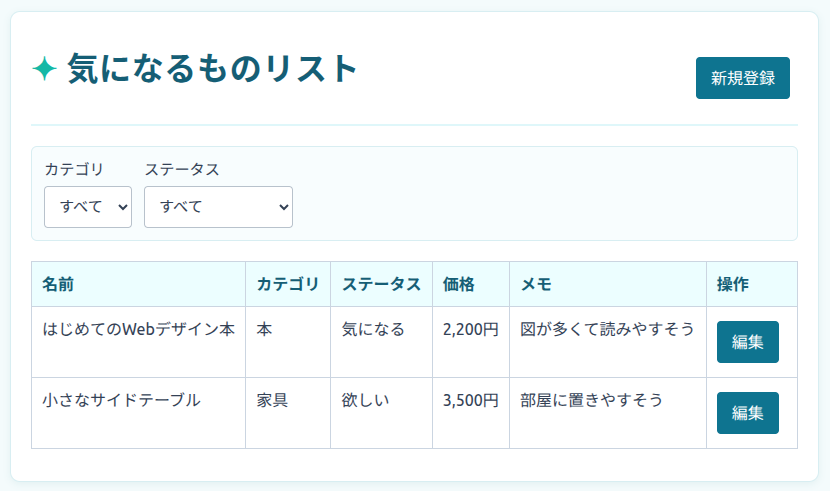
Task: Click the memo 図が多くて読みやすそう
Action: tap(607, 329)
